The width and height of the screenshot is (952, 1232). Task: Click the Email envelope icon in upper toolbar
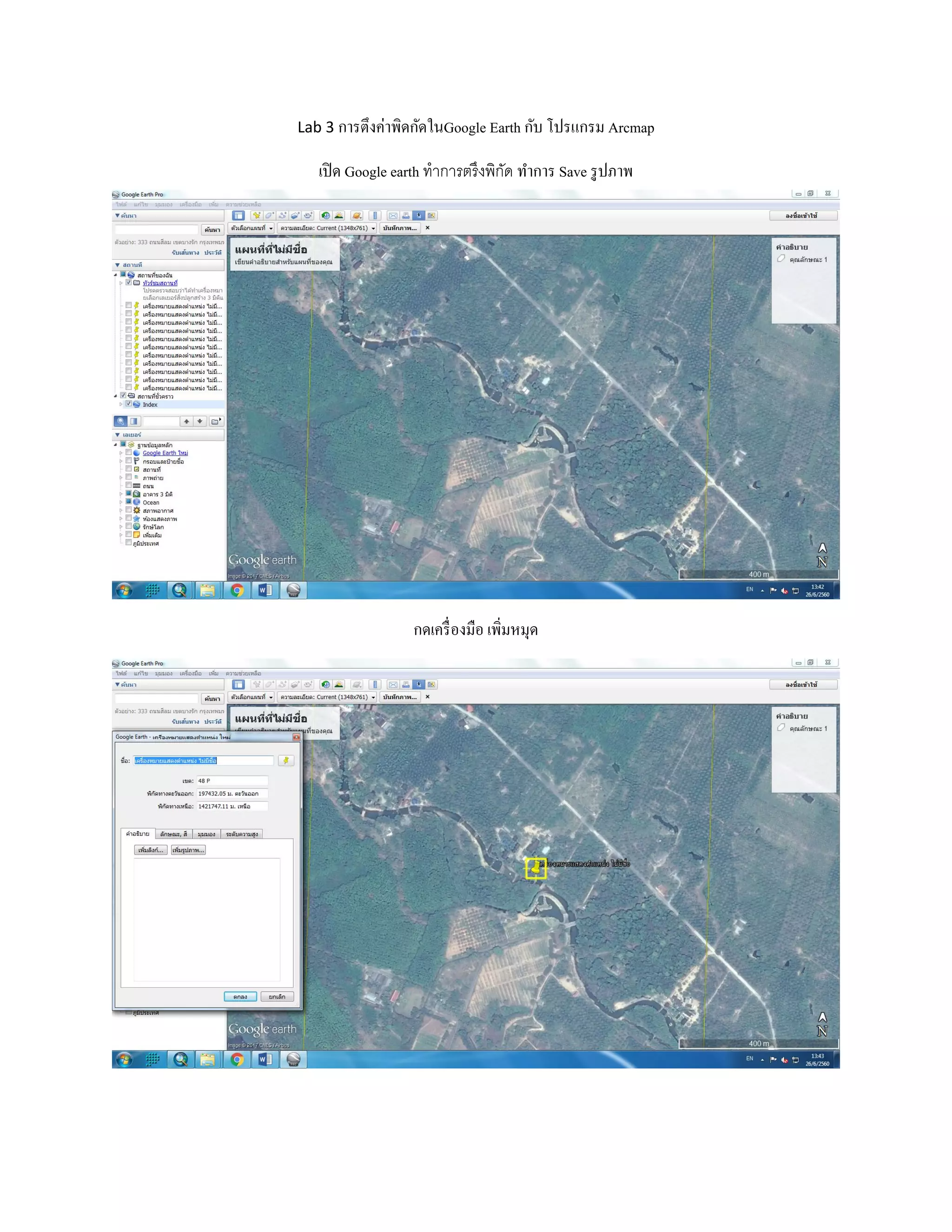click(393, 216)
